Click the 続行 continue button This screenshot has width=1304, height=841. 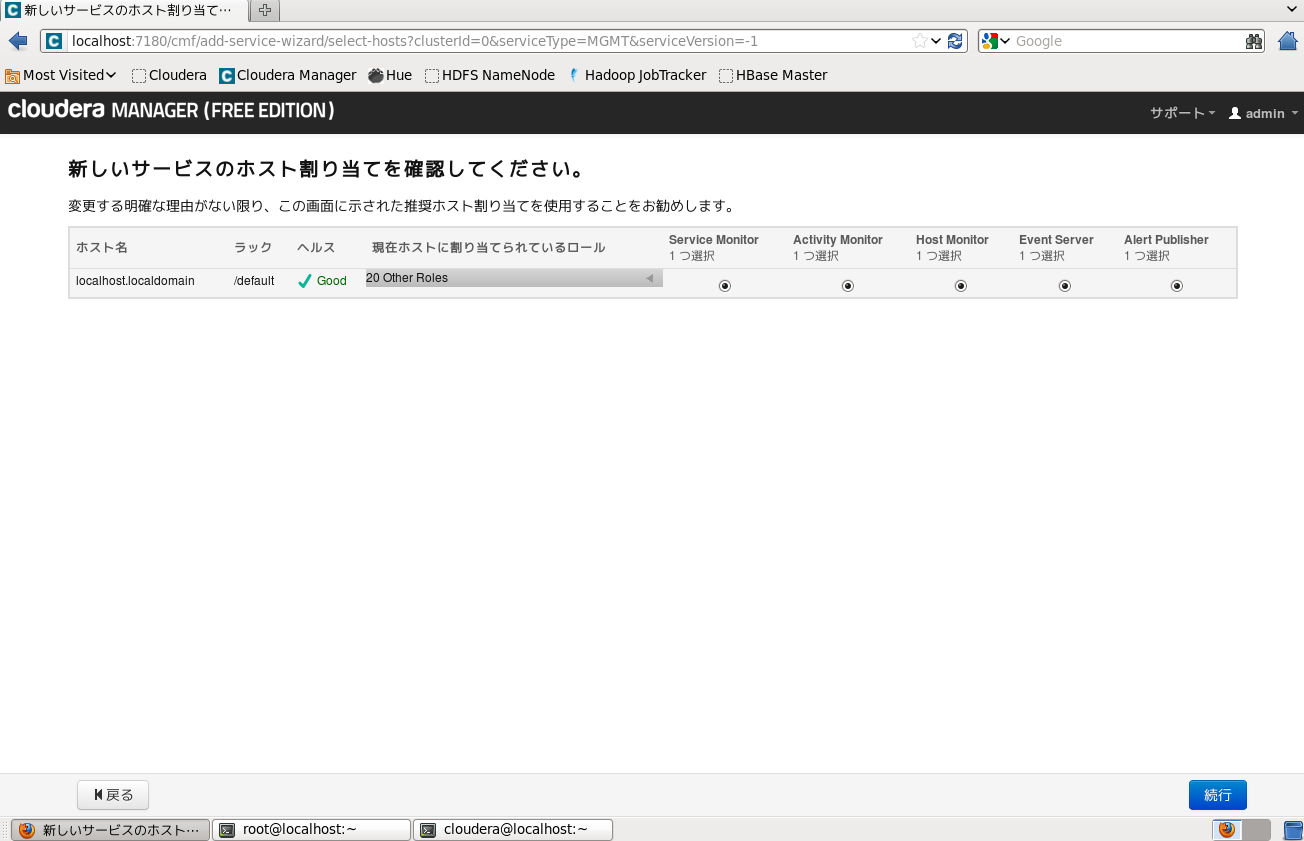(1218, 795)
